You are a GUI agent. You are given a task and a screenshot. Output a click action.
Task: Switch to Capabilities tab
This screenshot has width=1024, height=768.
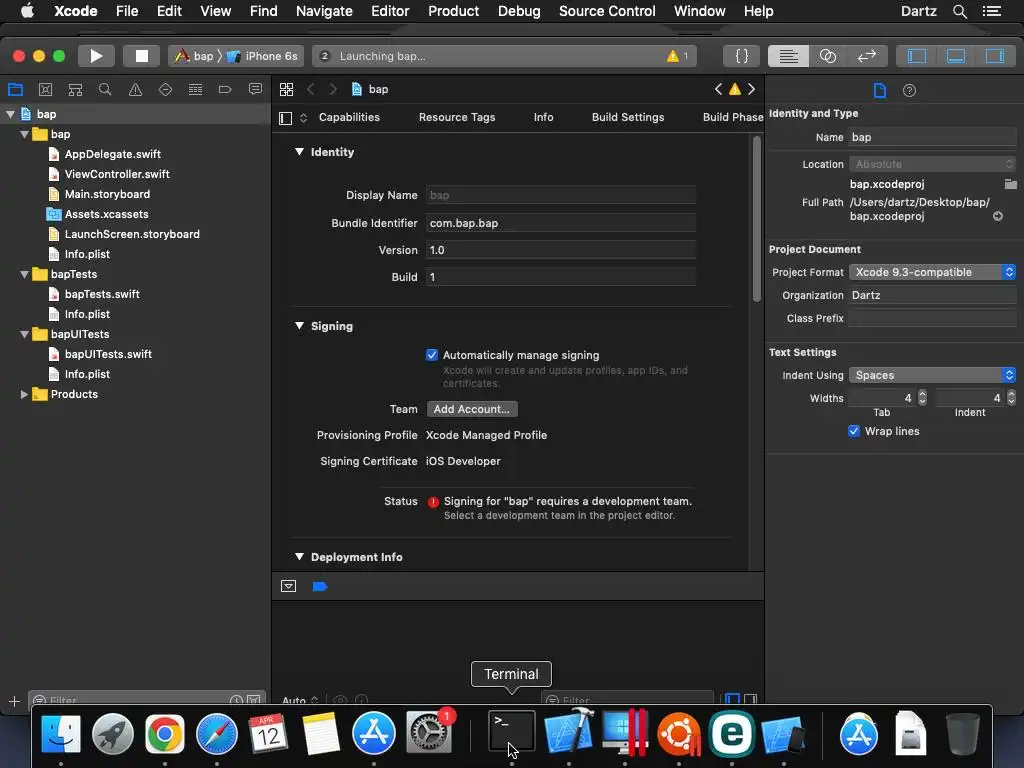tap(349, 118)
